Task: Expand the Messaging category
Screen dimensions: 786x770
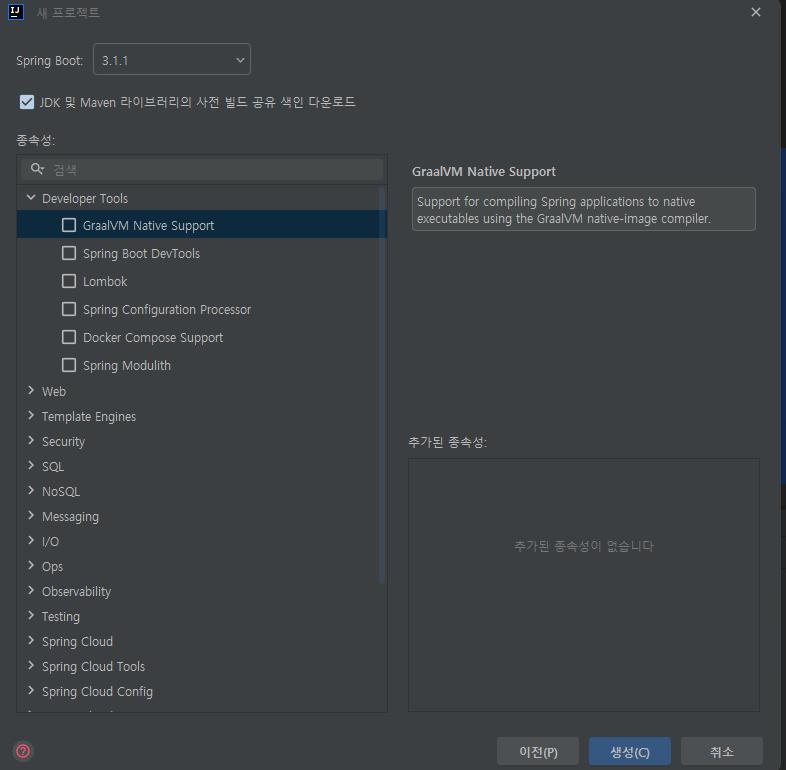Action: 31,516
